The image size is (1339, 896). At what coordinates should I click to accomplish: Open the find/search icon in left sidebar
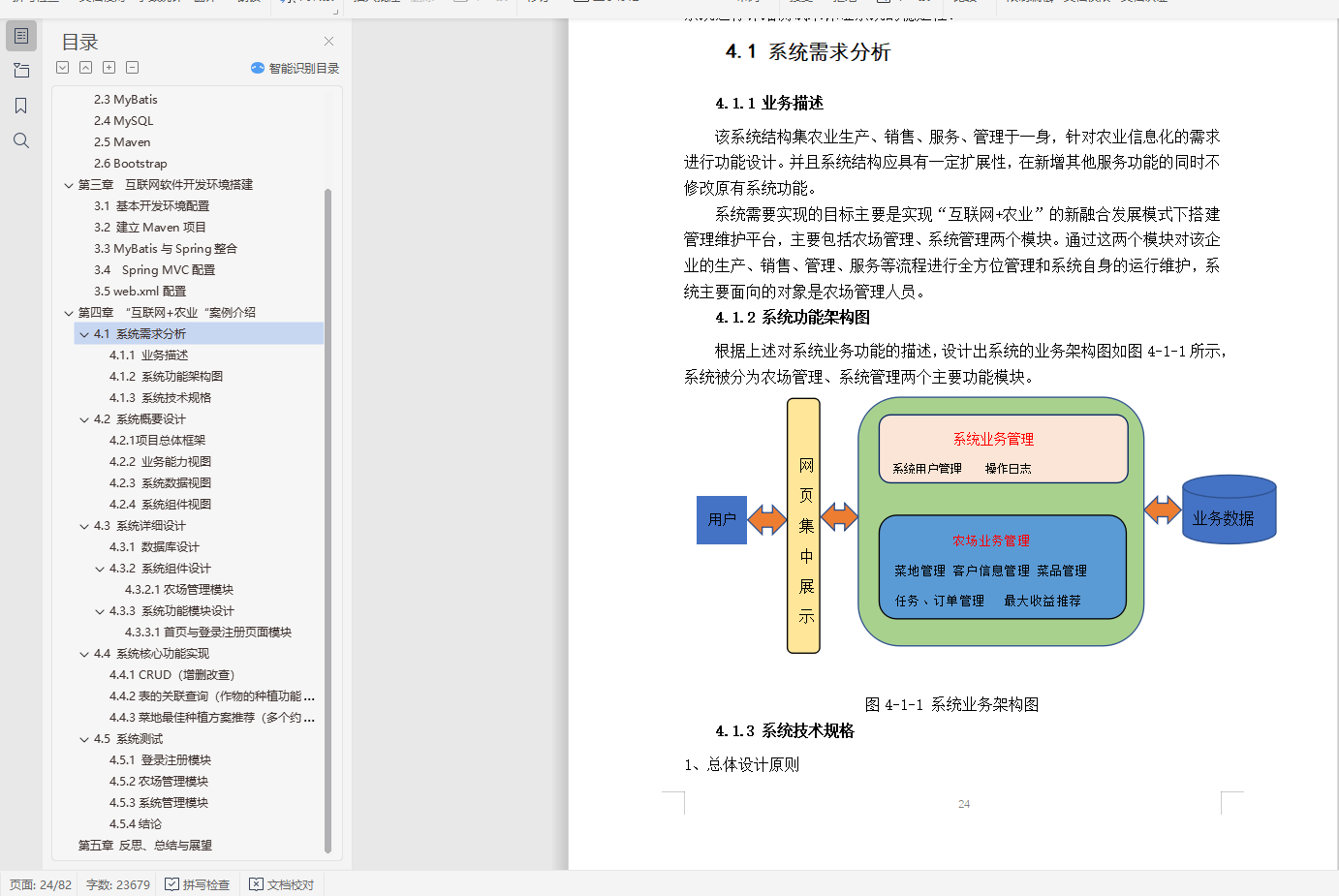coord(21,140)
